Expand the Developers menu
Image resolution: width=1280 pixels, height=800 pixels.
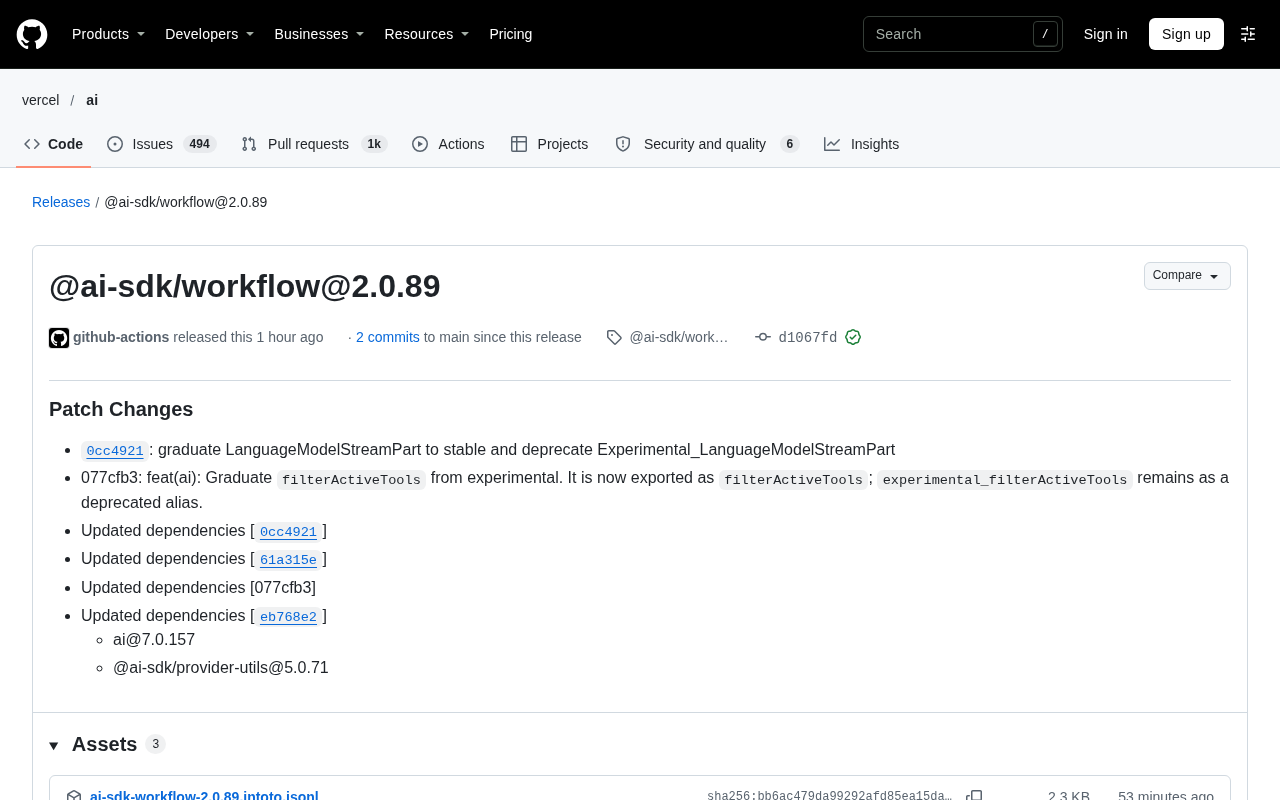click(209, 34)
